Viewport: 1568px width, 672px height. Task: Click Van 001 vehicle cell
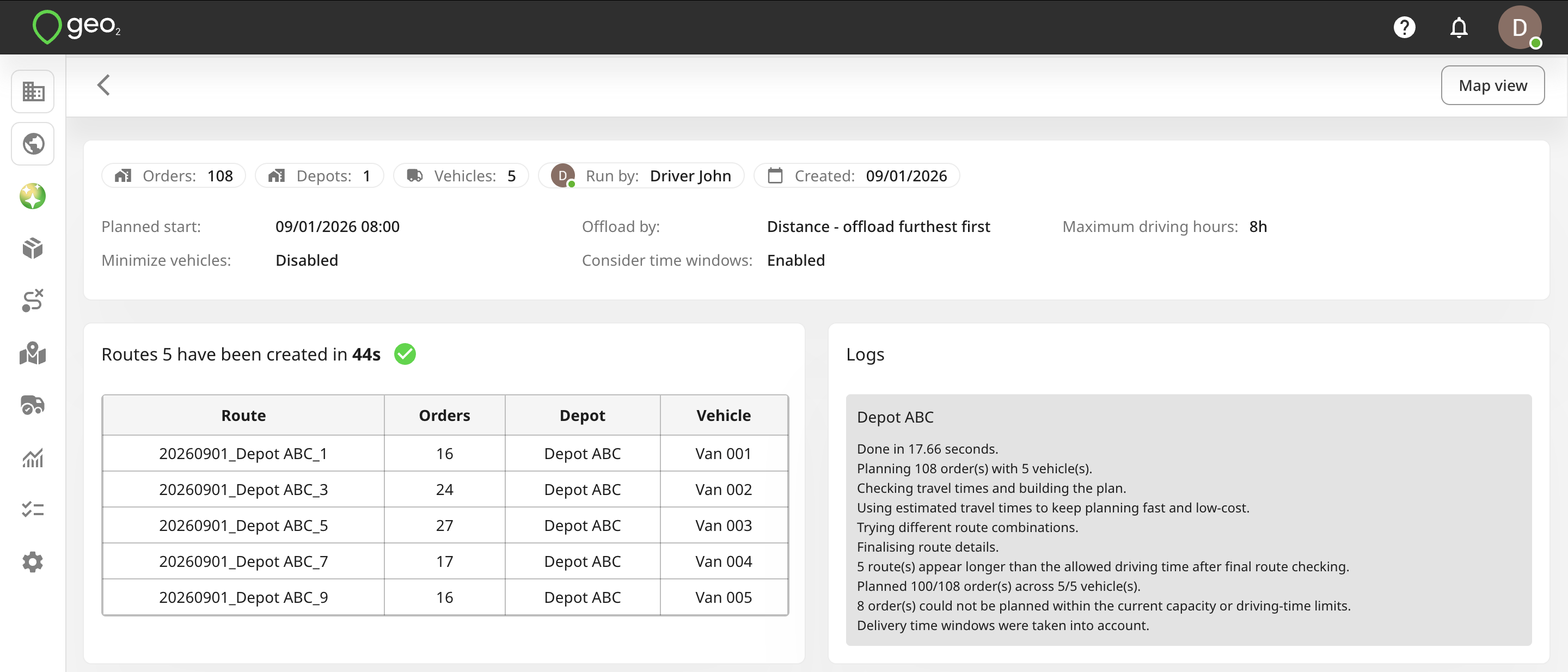[x=724, y=454]
